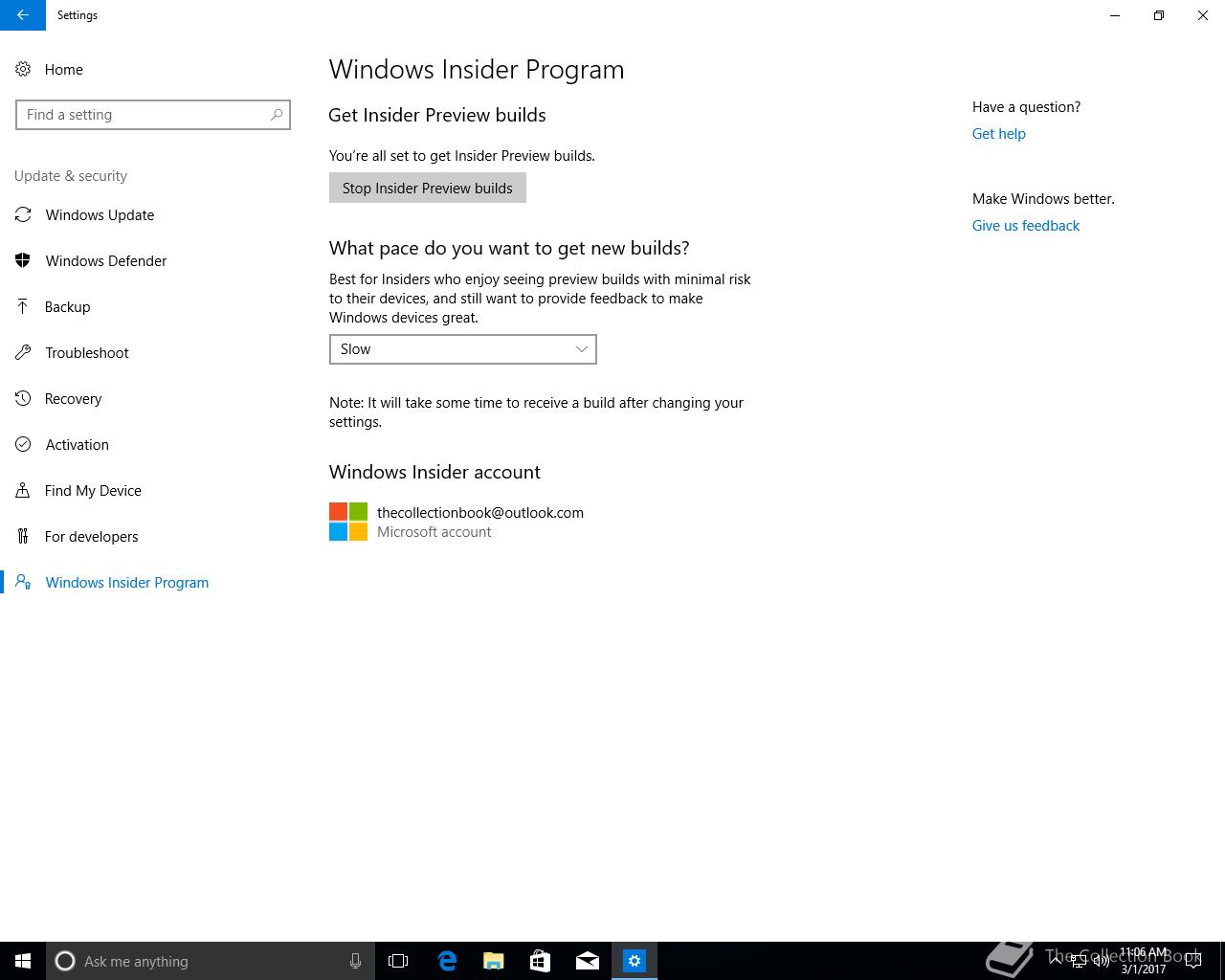
Task: Click the Settings app taskbar icon
Action: (x=635, y=961)
